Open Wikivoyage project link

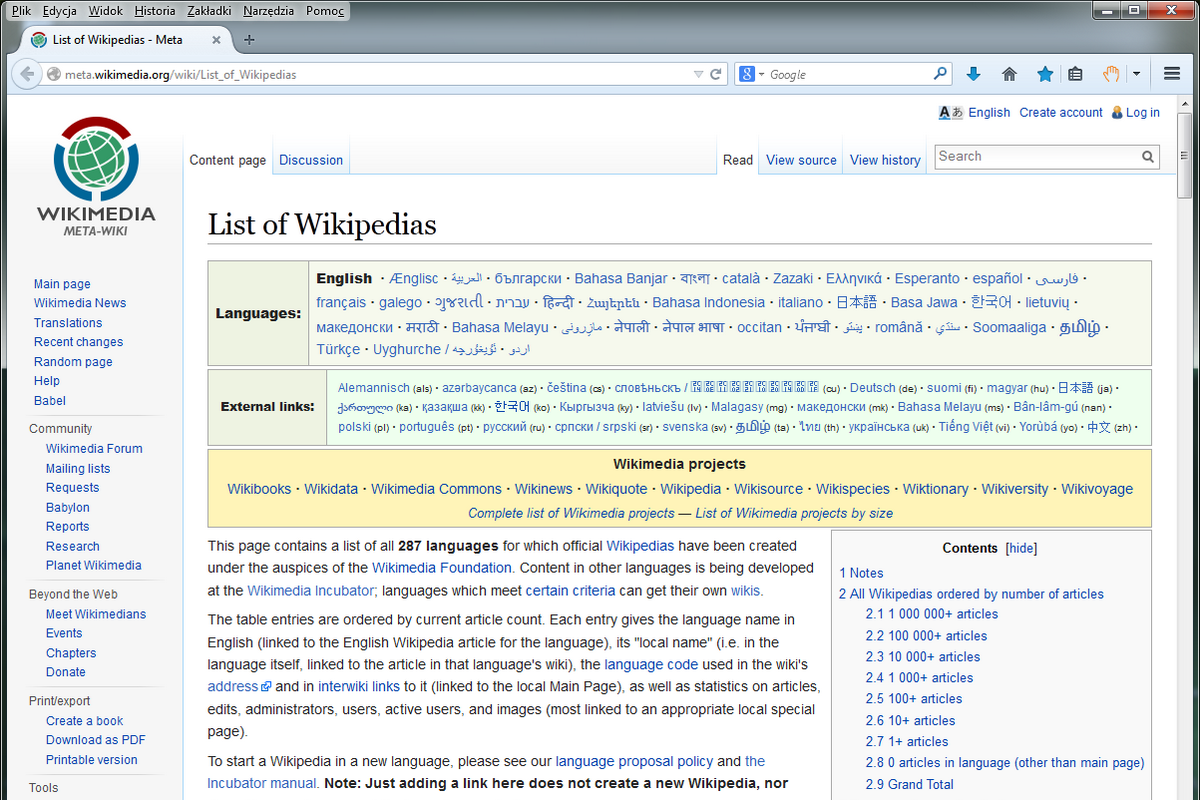1097,489
